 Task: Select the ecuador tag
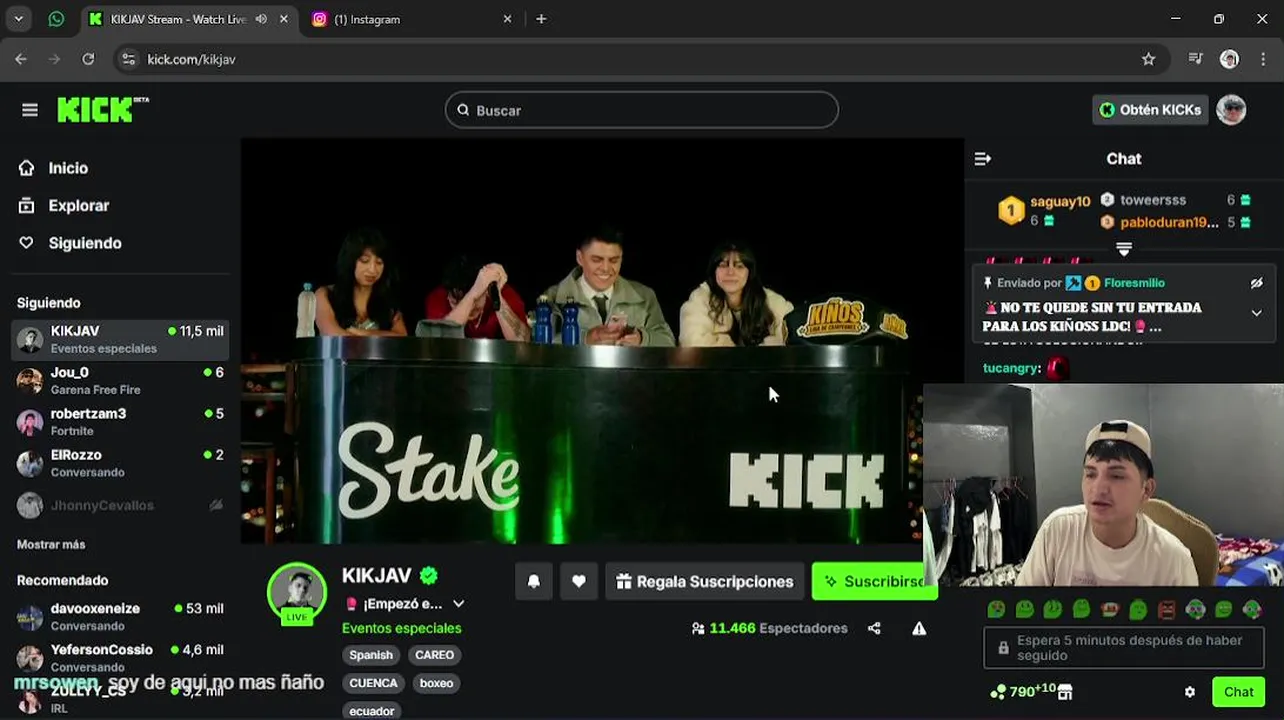pyautogui.click(x=371, y=711)
